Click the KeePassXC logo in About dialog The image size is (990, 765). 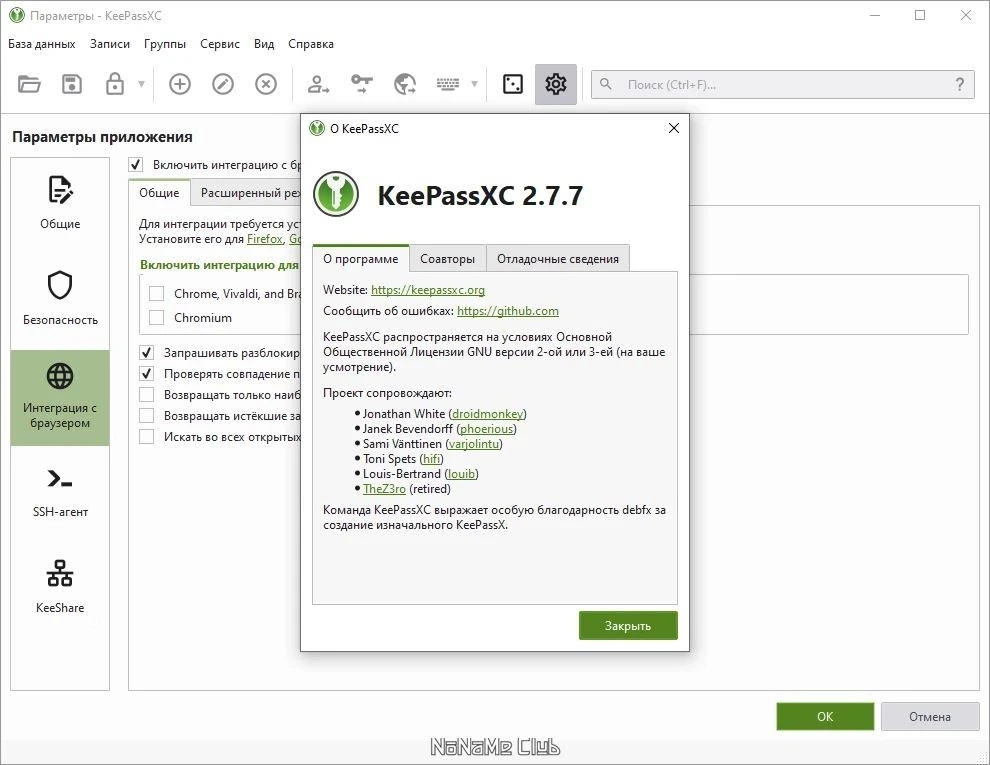point(336,194)
